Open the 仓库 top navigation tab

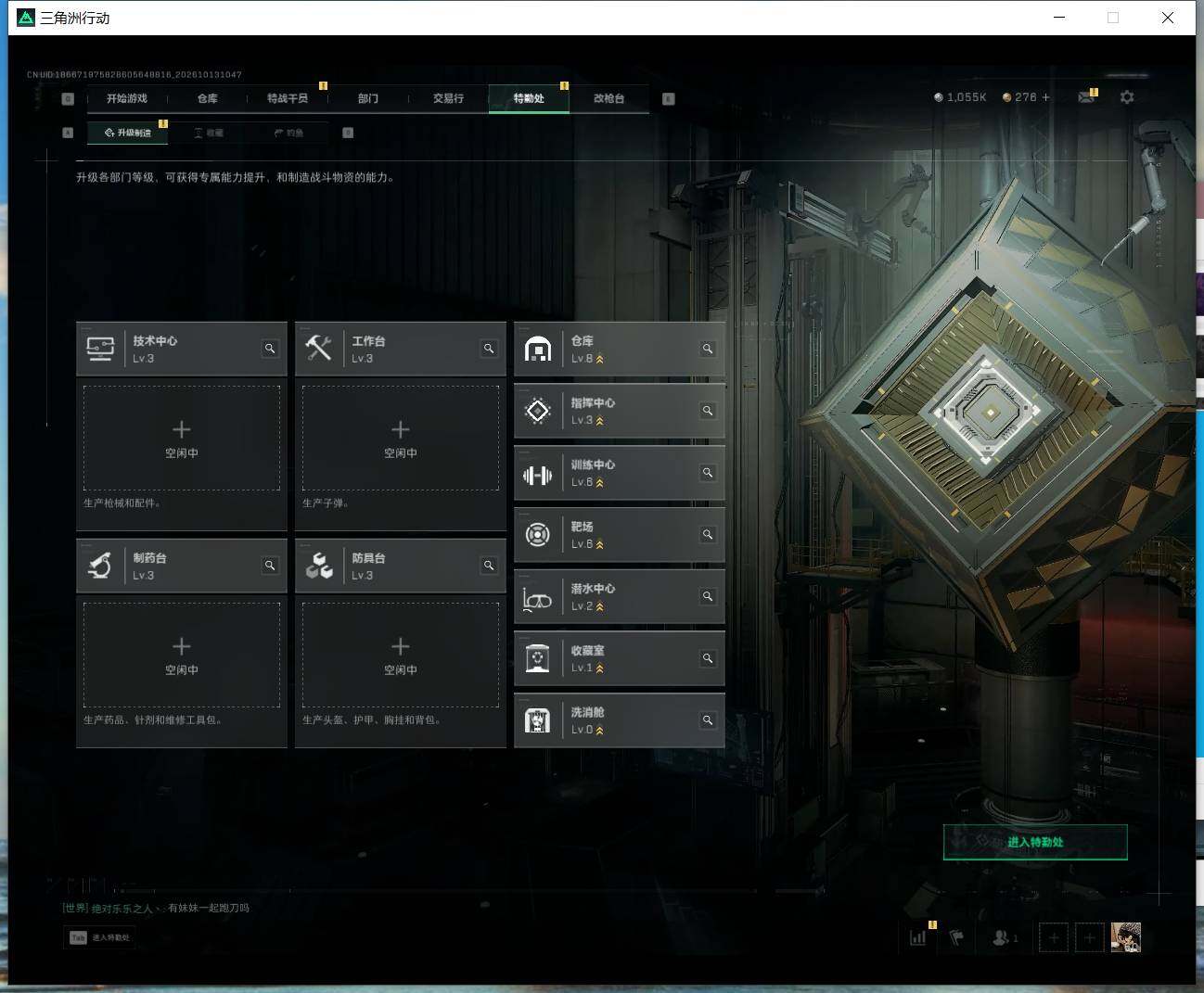(x=208, y=98)
